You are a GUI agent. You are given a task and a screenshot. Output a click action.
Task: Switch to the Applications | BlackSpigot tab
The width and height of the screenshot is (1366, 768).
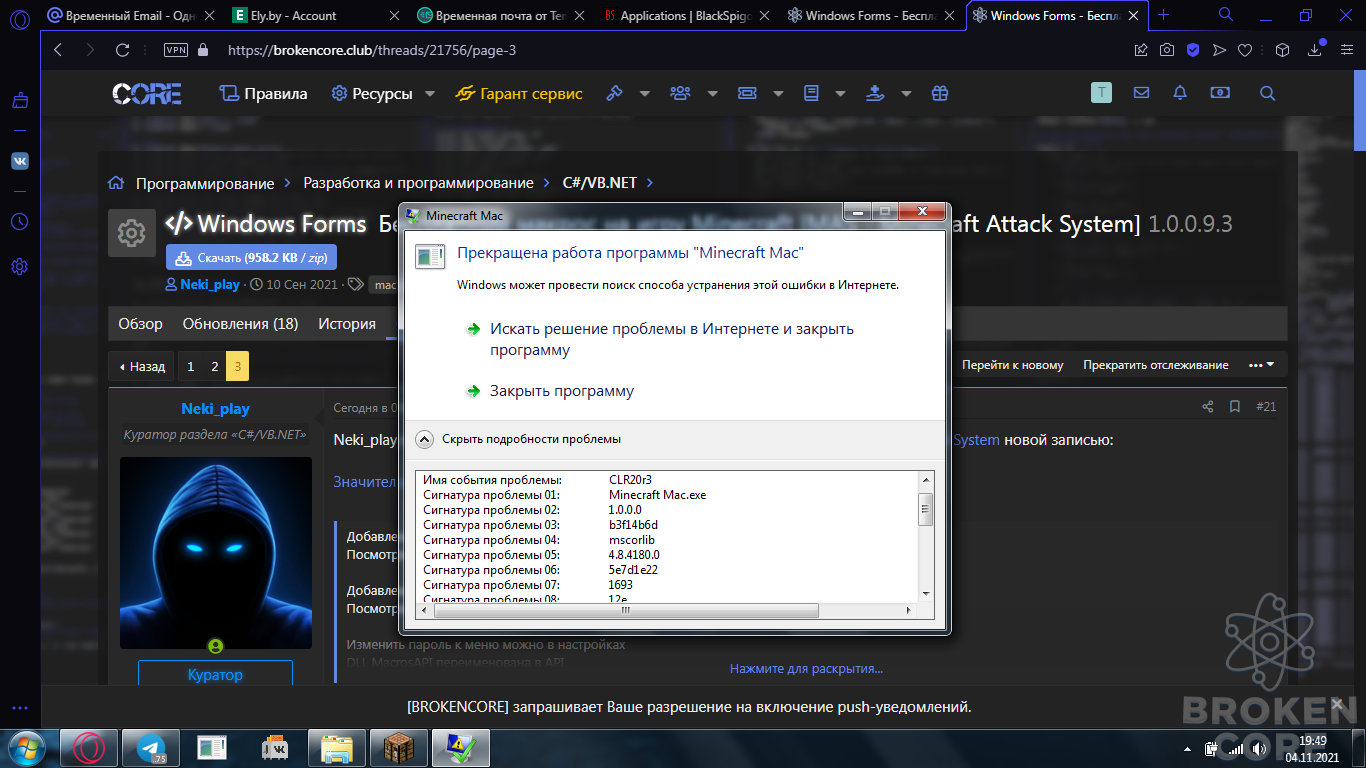(687, 15)
